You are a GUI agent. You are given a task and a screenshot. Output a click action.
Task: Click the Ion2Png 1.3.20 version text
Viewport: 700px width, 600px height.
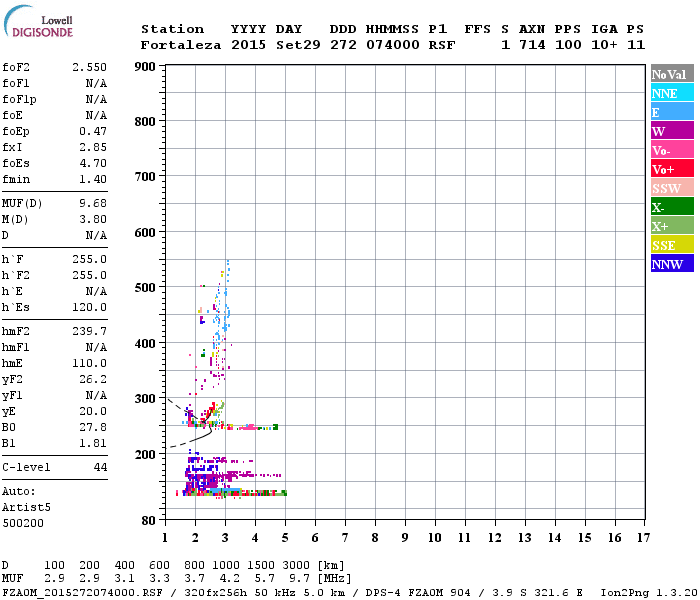649,592
